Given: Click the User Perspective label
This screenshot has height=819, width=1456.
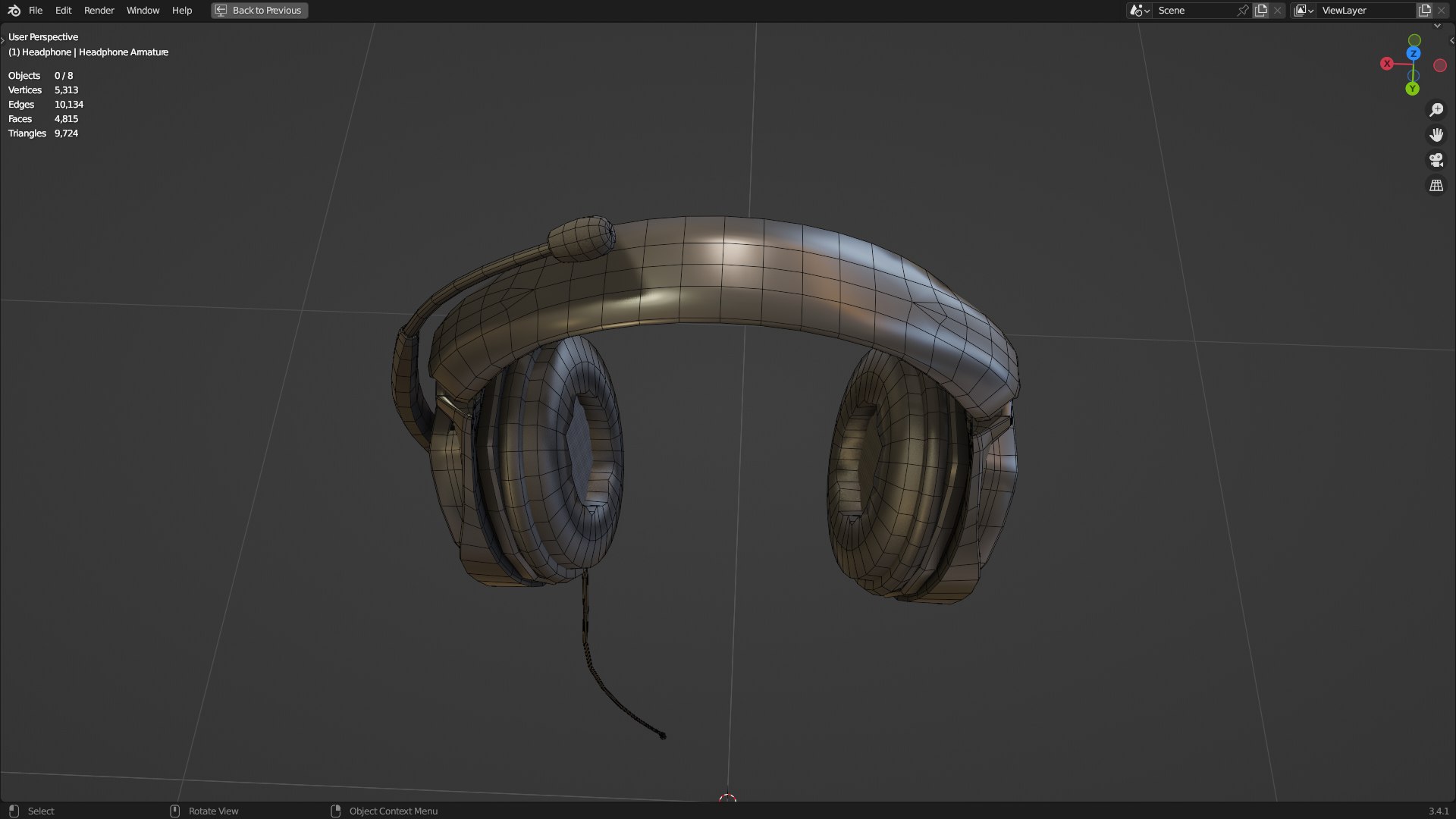Looking at the screenshot, I should 43,37.
